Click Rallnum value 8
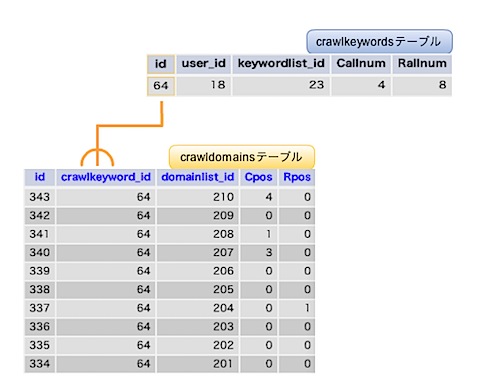This screenshot has width=480, height=390. (422, 86)
